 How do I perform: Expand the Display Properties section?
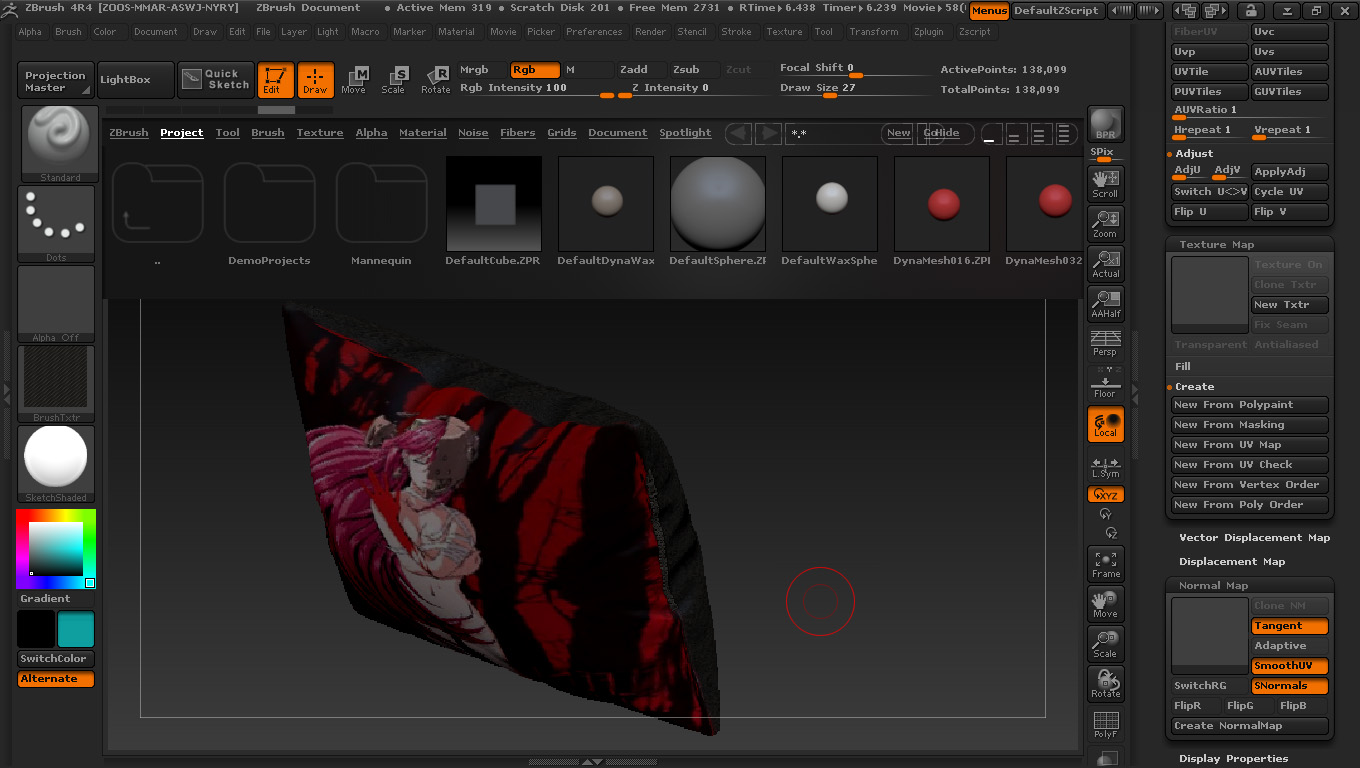point(1233,758)
